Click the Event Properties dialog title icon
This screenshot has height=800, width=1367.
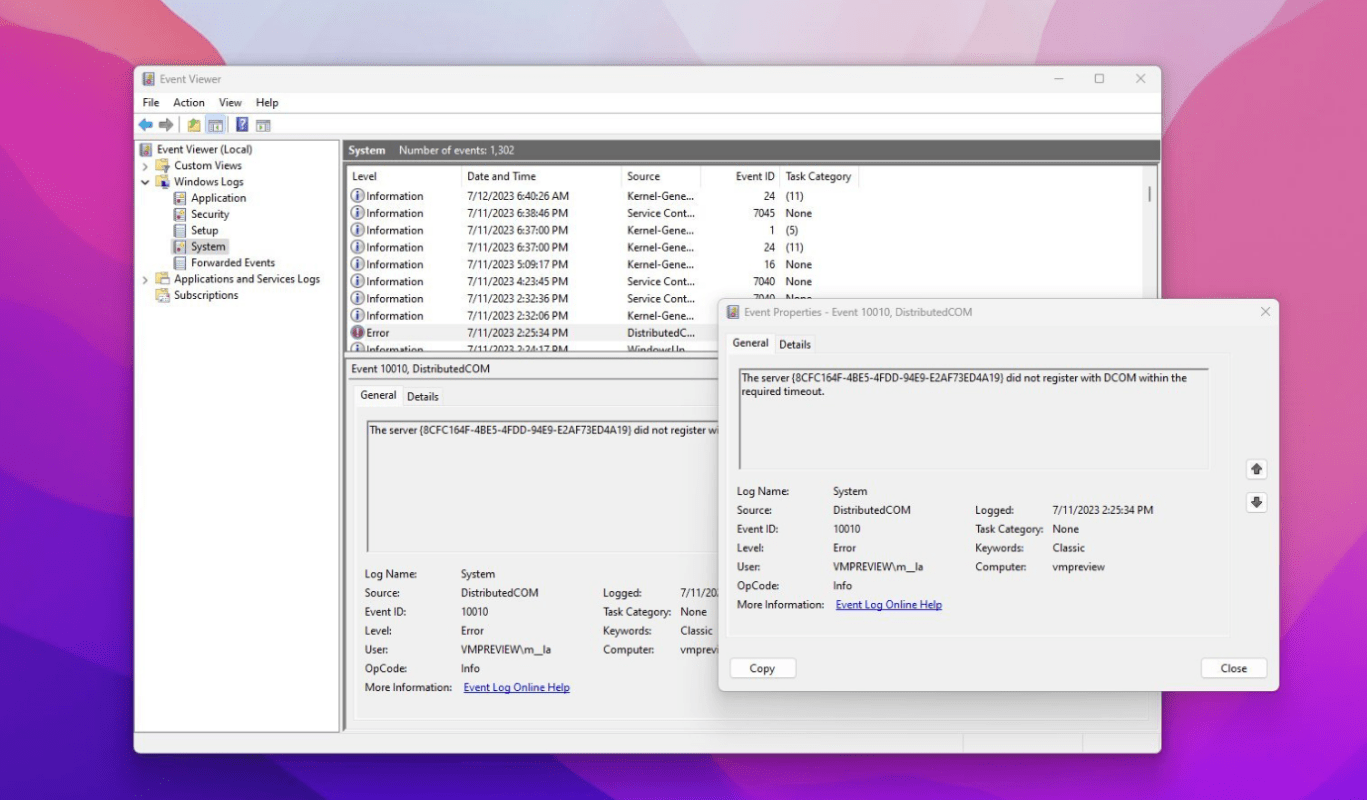(733, 312)
